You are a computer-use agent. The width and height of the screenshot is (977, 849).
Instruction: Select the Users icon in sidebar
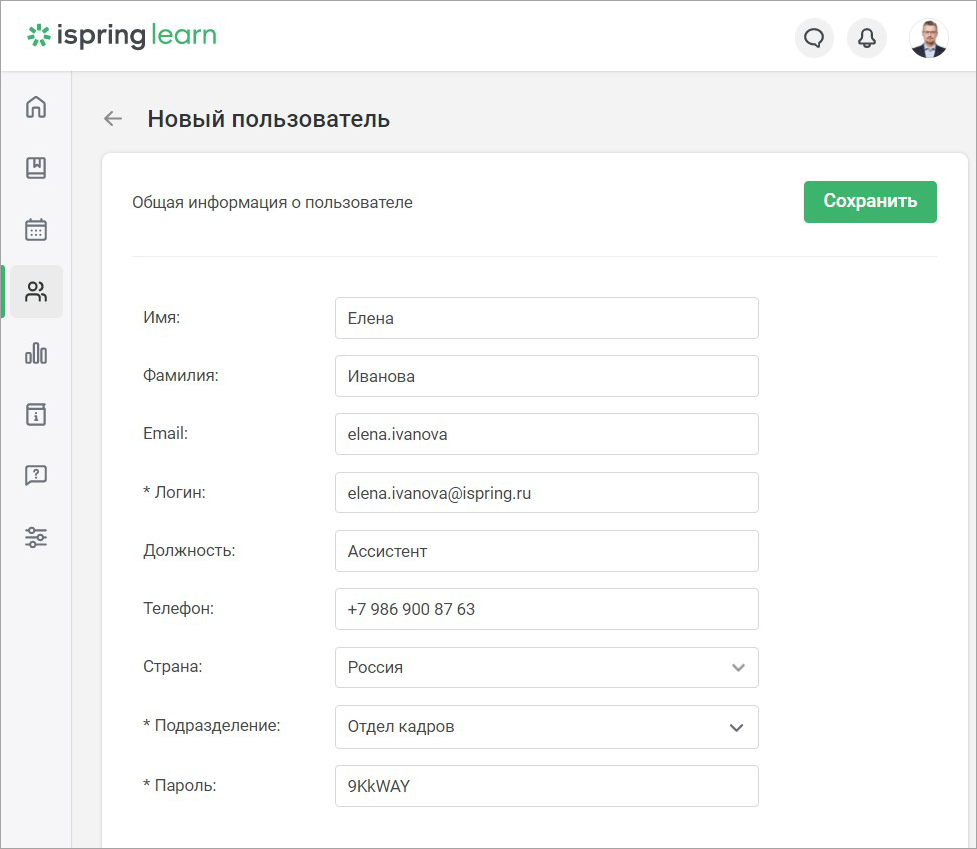[36, 292]
